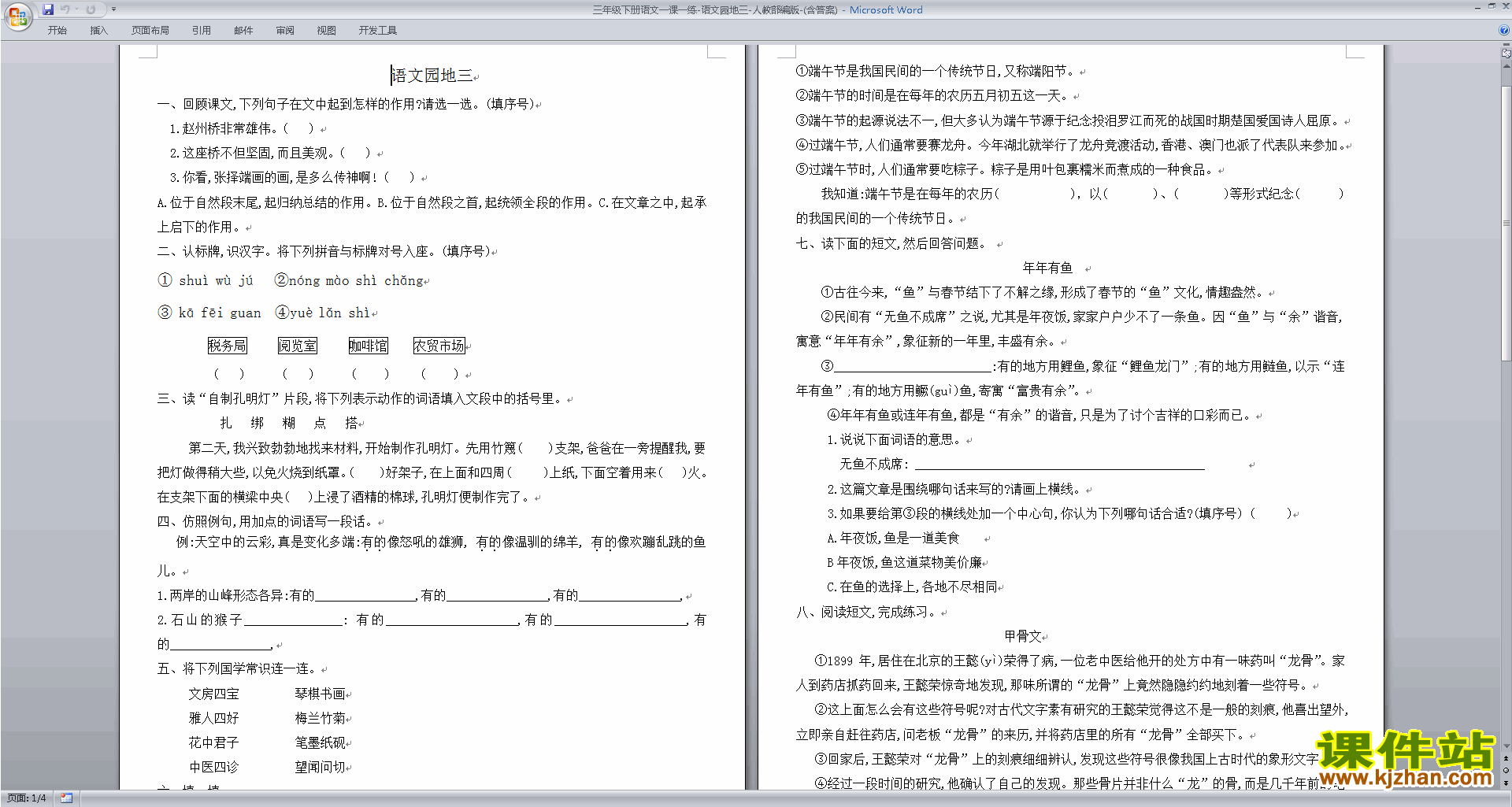Open the undo history dropdown arrow
This screenshot has width=1512, height=807.
[x=76, y=9]
